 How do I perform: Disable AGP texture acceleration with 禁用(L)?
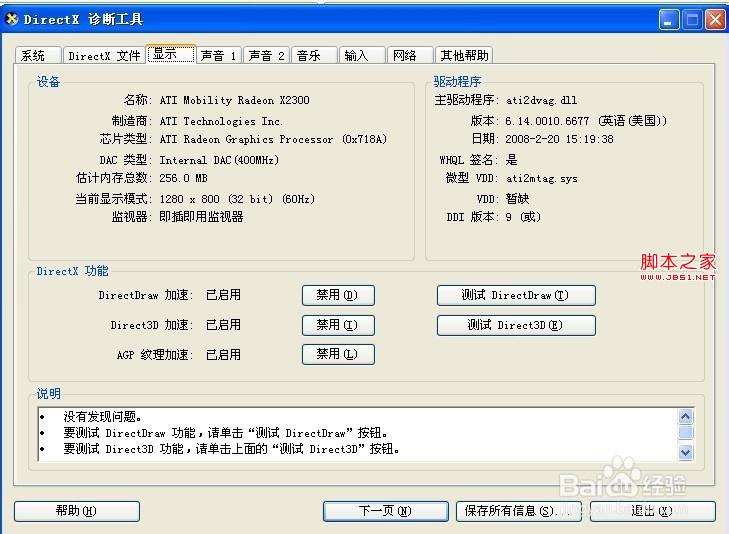pyautogui.click(x=338, y=354)
